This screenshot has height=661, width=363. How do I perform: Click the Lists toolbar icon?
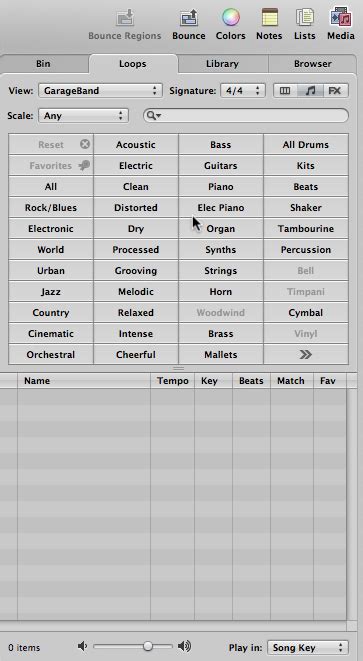(305, 18)
